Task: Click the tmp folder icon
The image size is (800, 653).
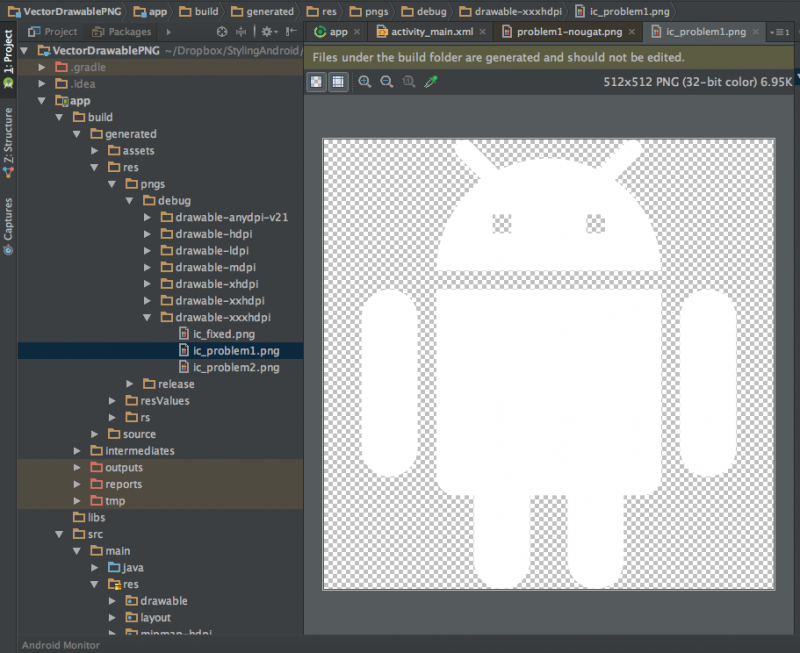Action: tap(96, 501)
